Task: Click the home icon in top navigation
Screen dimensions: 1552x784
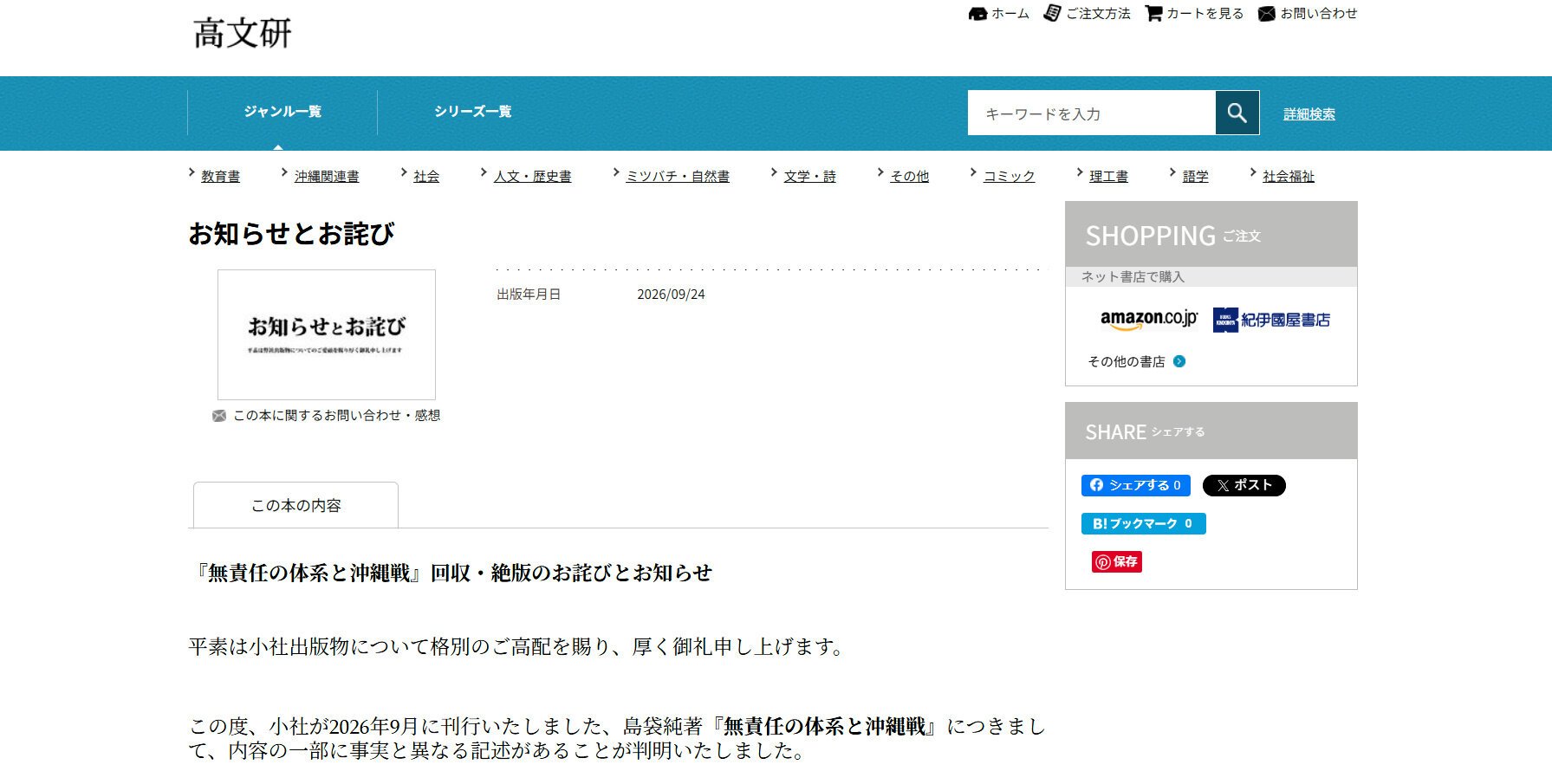Action: coord(977,14)
